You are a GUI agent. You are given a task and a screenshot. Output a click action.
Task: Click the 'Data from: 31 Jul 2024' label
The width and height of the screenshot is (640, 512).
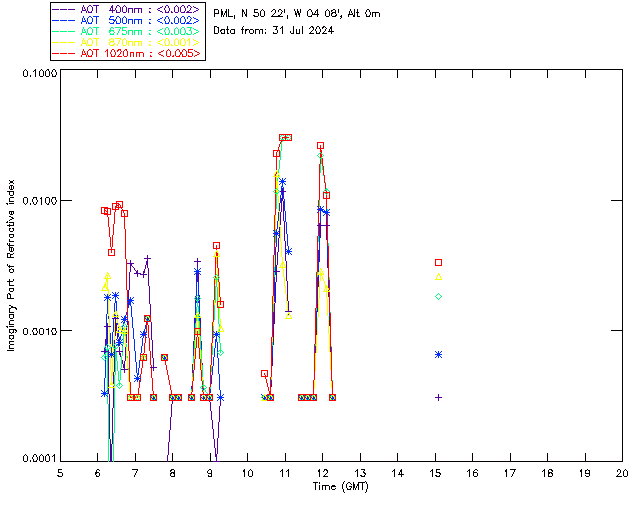[273, 31]
